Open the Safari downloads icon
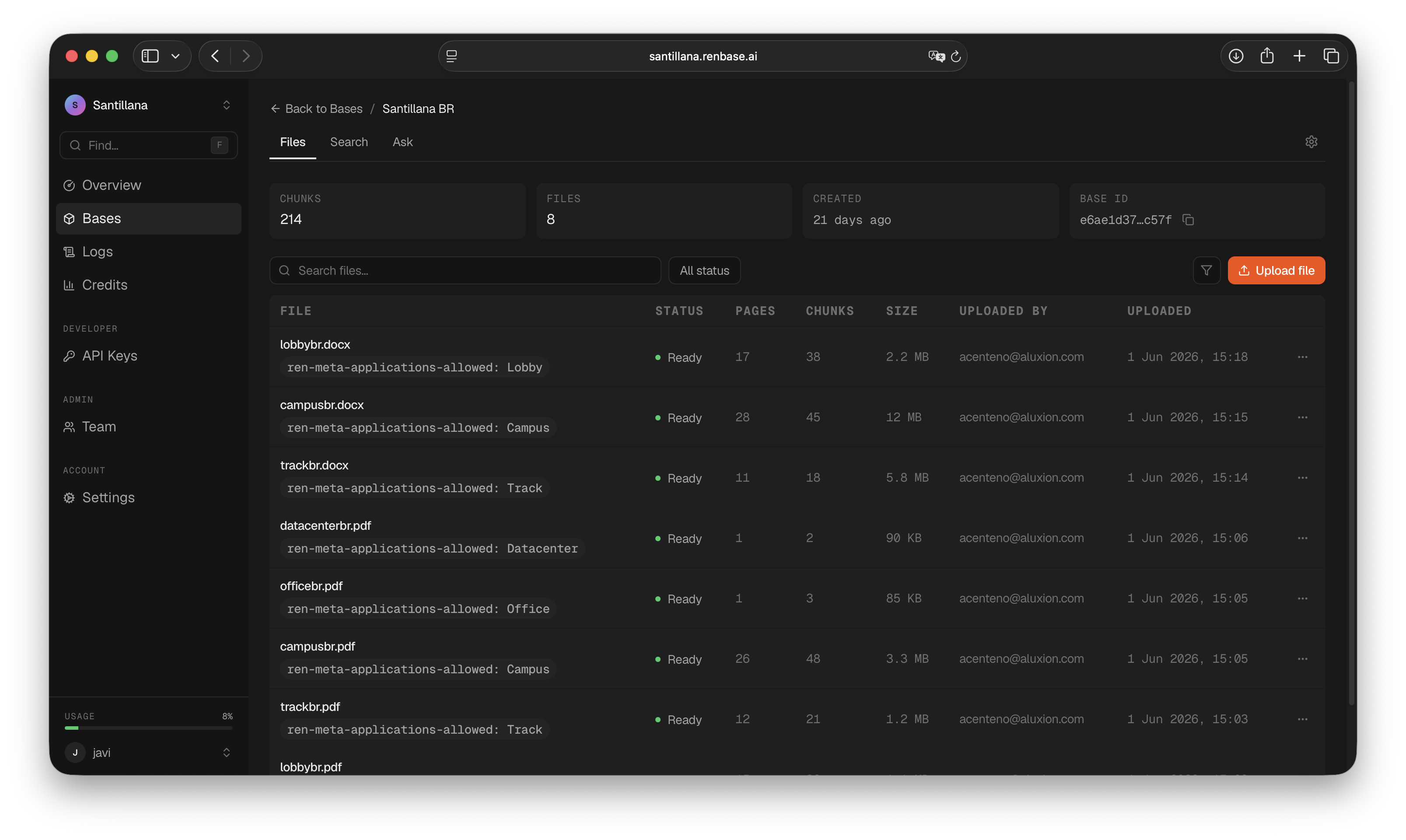1406x840 pixels. [x=1236, y=56]
